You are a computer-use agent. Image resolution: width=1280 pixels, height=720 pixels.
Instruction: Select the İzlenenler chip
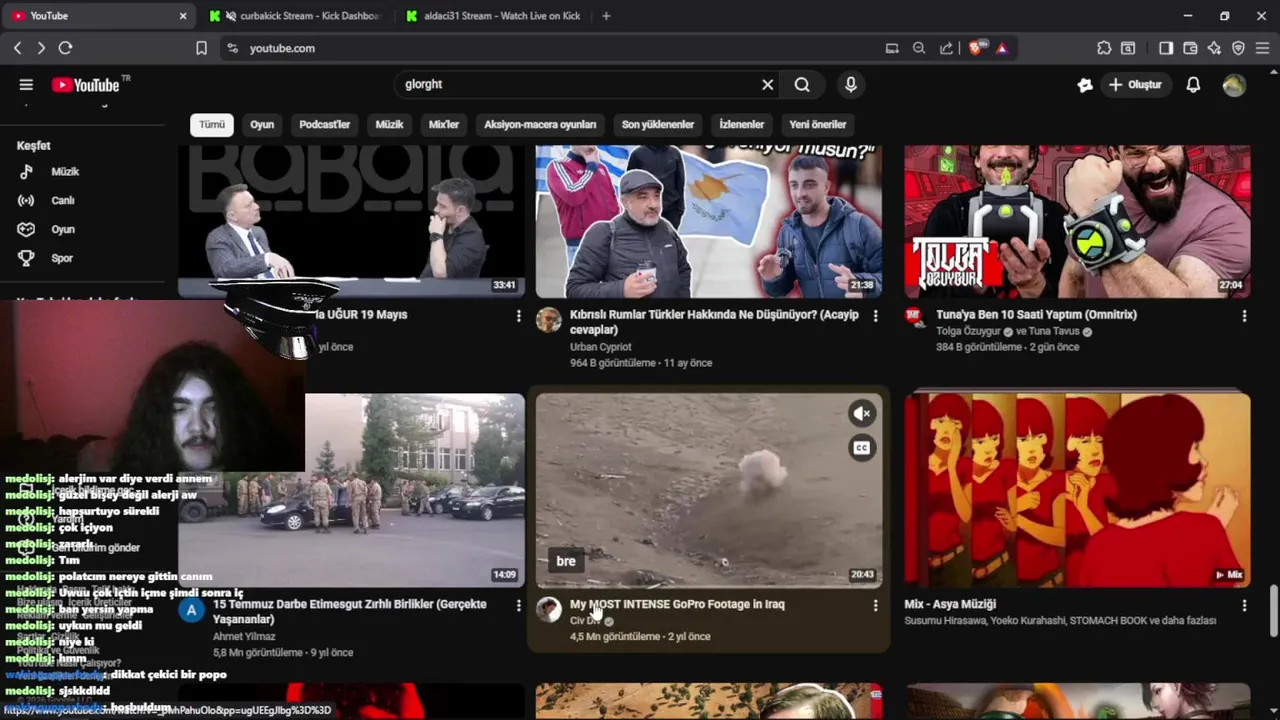tap(742, 125)
